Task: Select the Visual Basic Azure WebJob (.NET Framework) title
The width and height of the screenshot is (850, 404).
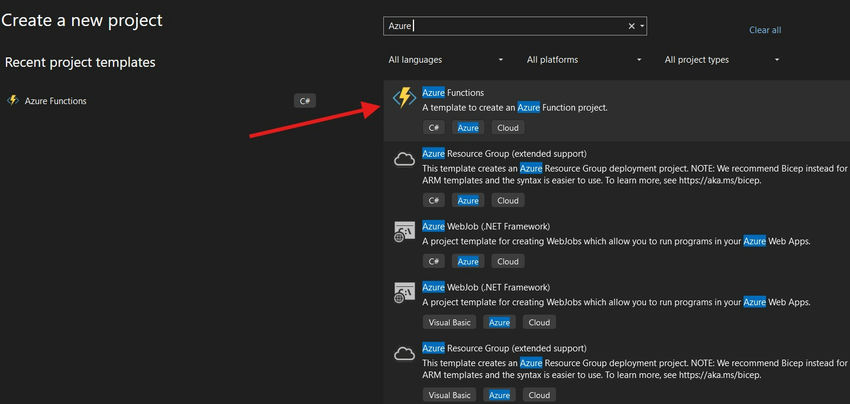Action: point(486,287)
